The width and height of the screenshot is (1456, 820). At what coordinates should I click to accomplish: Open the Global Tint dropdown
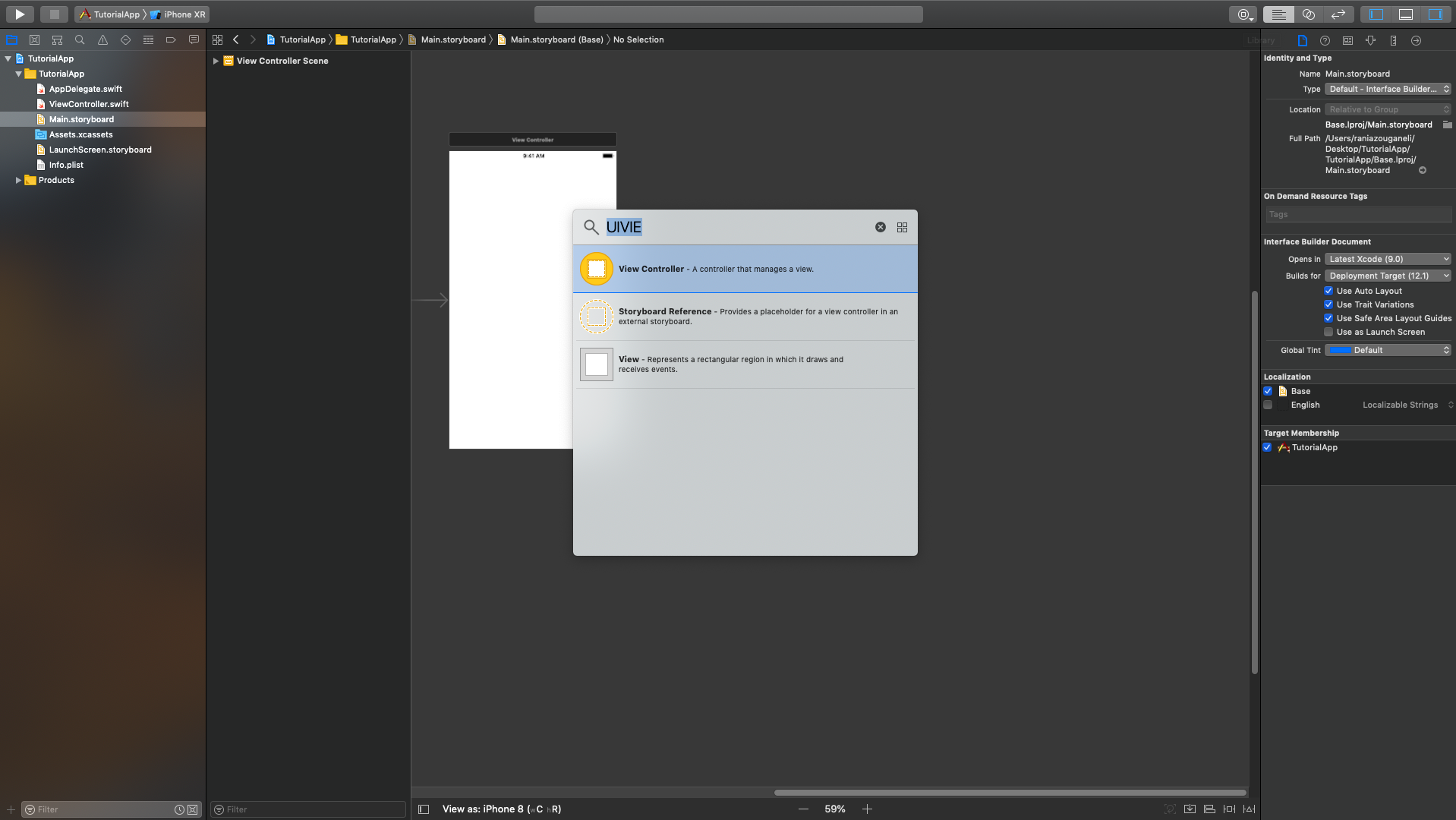(x=1388, y=350)
